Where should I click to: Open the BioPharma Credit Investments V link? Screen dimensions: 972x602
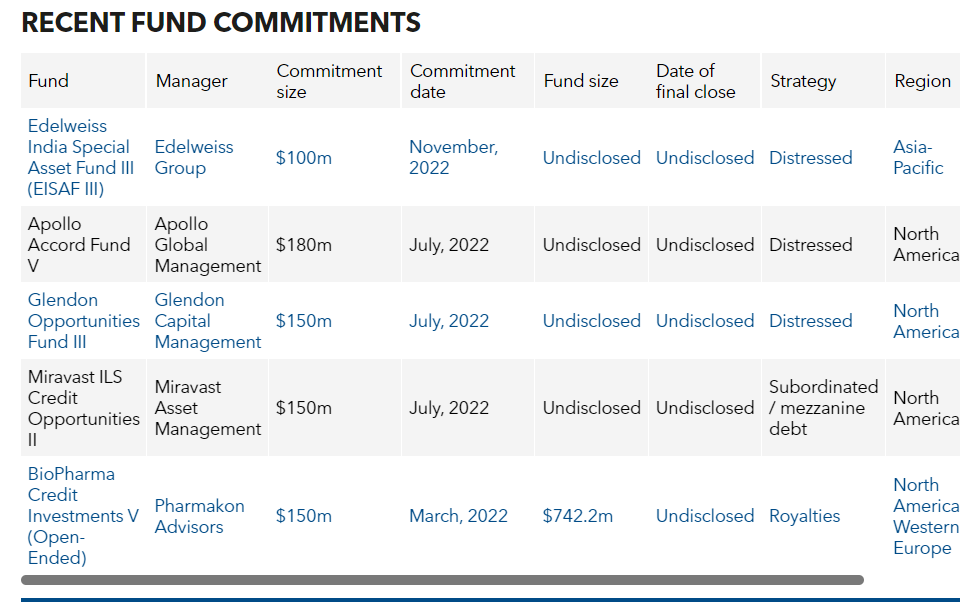coord(83,515)
